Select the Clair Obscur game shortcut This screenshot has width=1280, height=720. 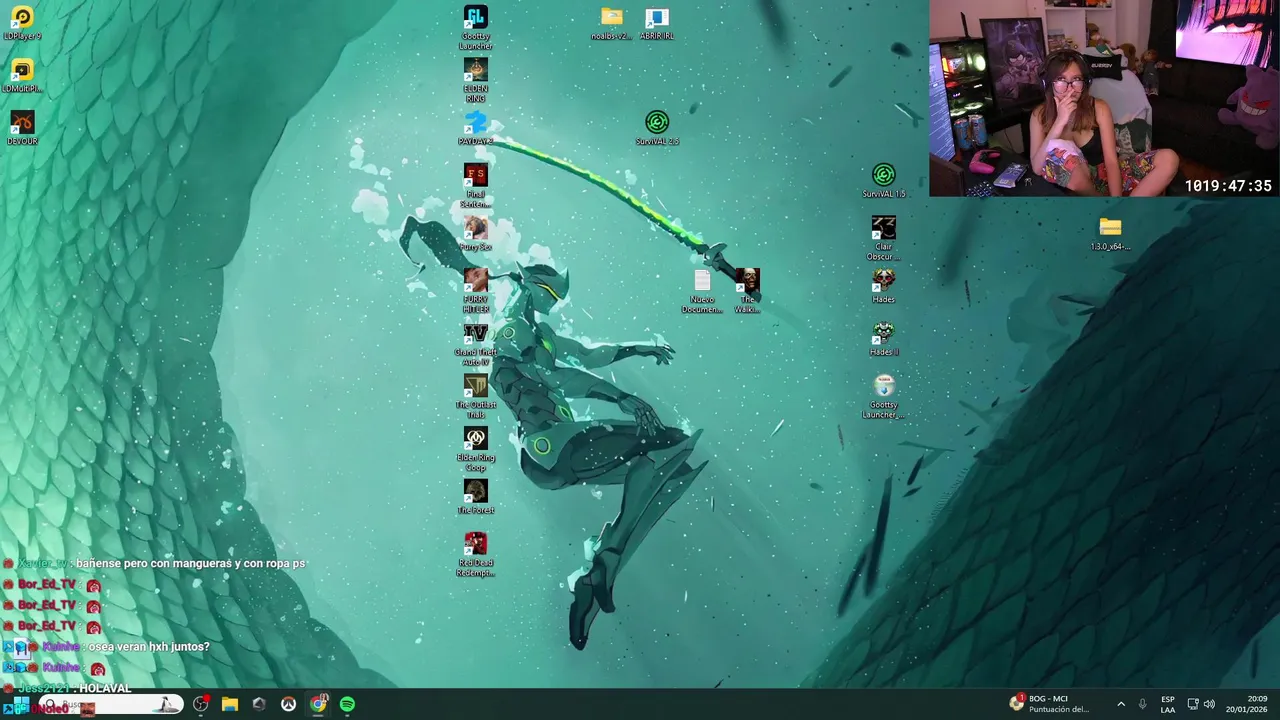883,240
